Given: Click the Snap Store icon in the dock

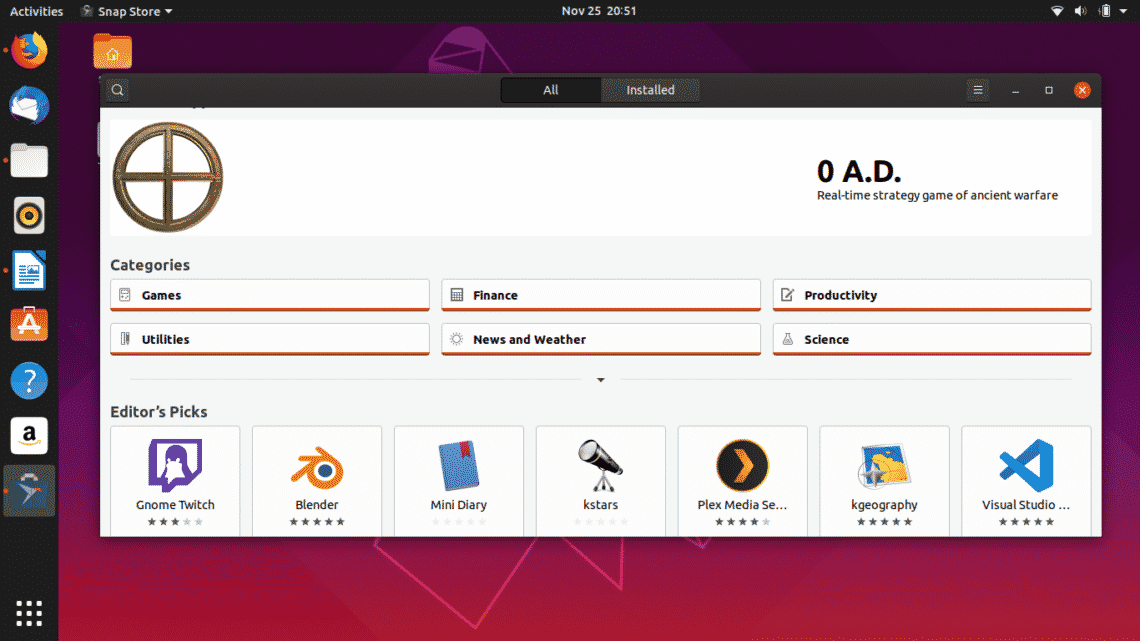Looking at the screenshot, I should pyautogui.click(x=29, y=491).
